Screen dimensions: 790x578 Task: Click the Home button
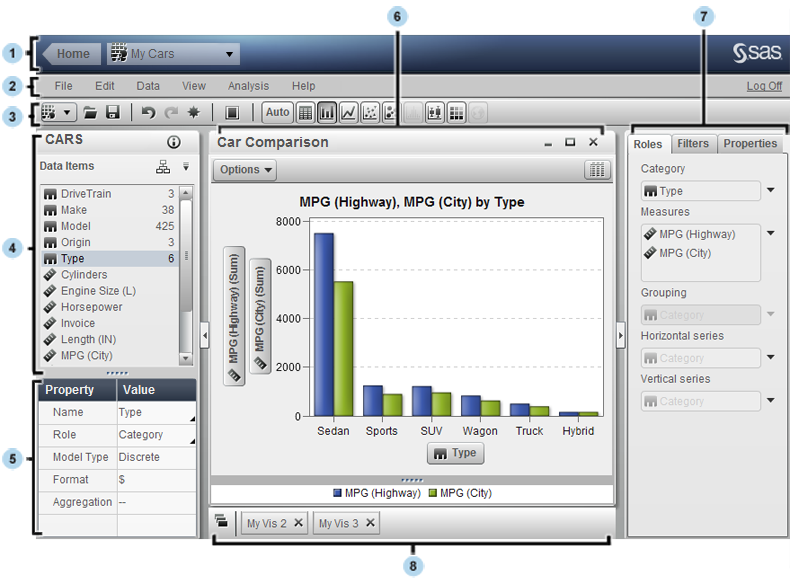pyautogui.click(x=72, y=54)
